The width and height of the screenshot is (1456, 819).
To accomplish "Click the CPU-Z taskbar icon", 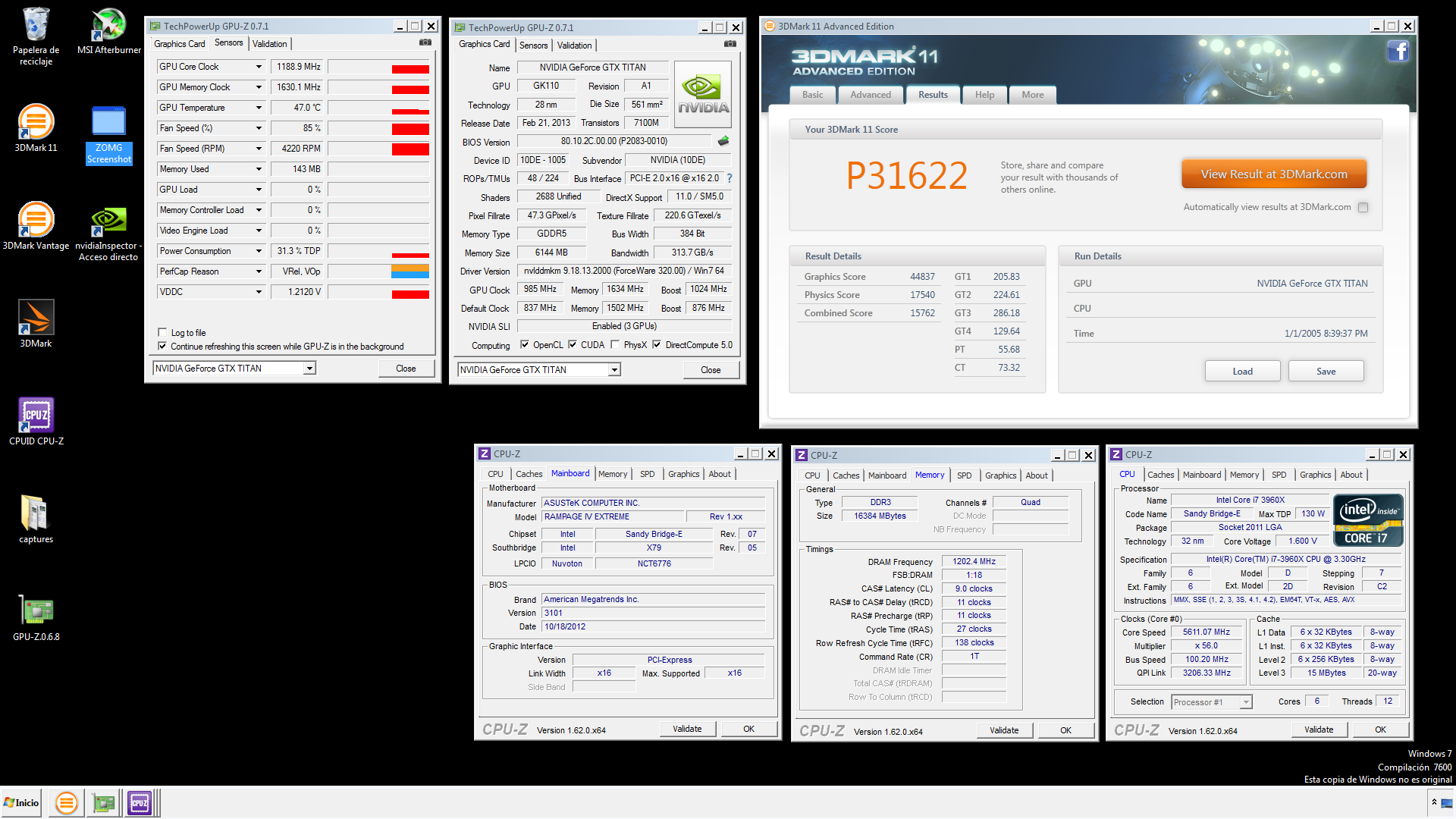I will click(140, 803).
